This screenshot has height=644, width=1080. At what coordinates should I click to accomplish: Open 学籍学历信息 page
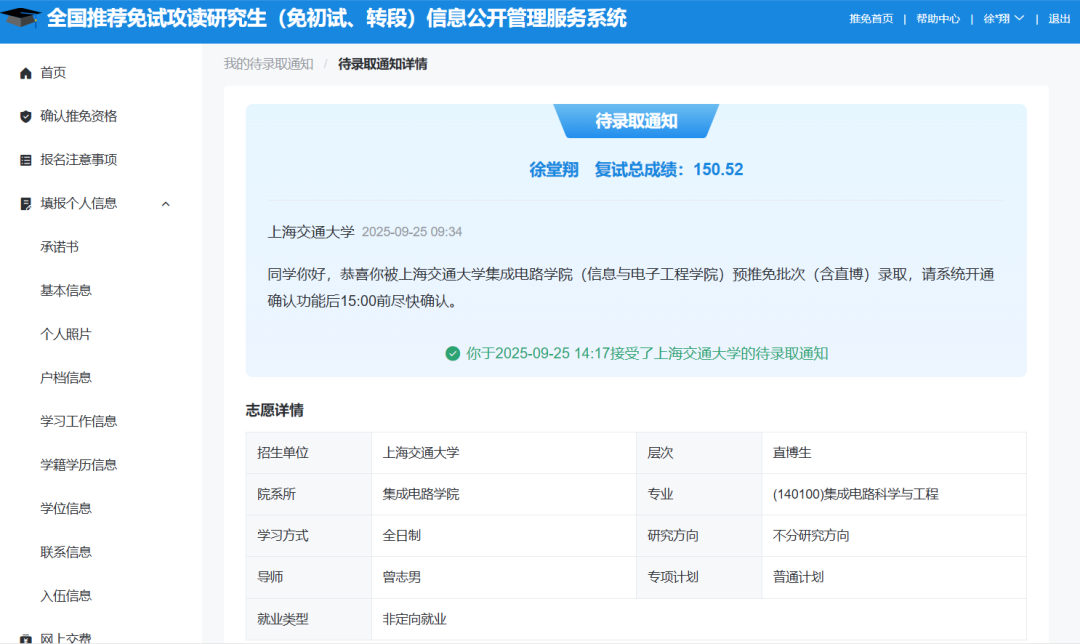[x=78, y=464]
